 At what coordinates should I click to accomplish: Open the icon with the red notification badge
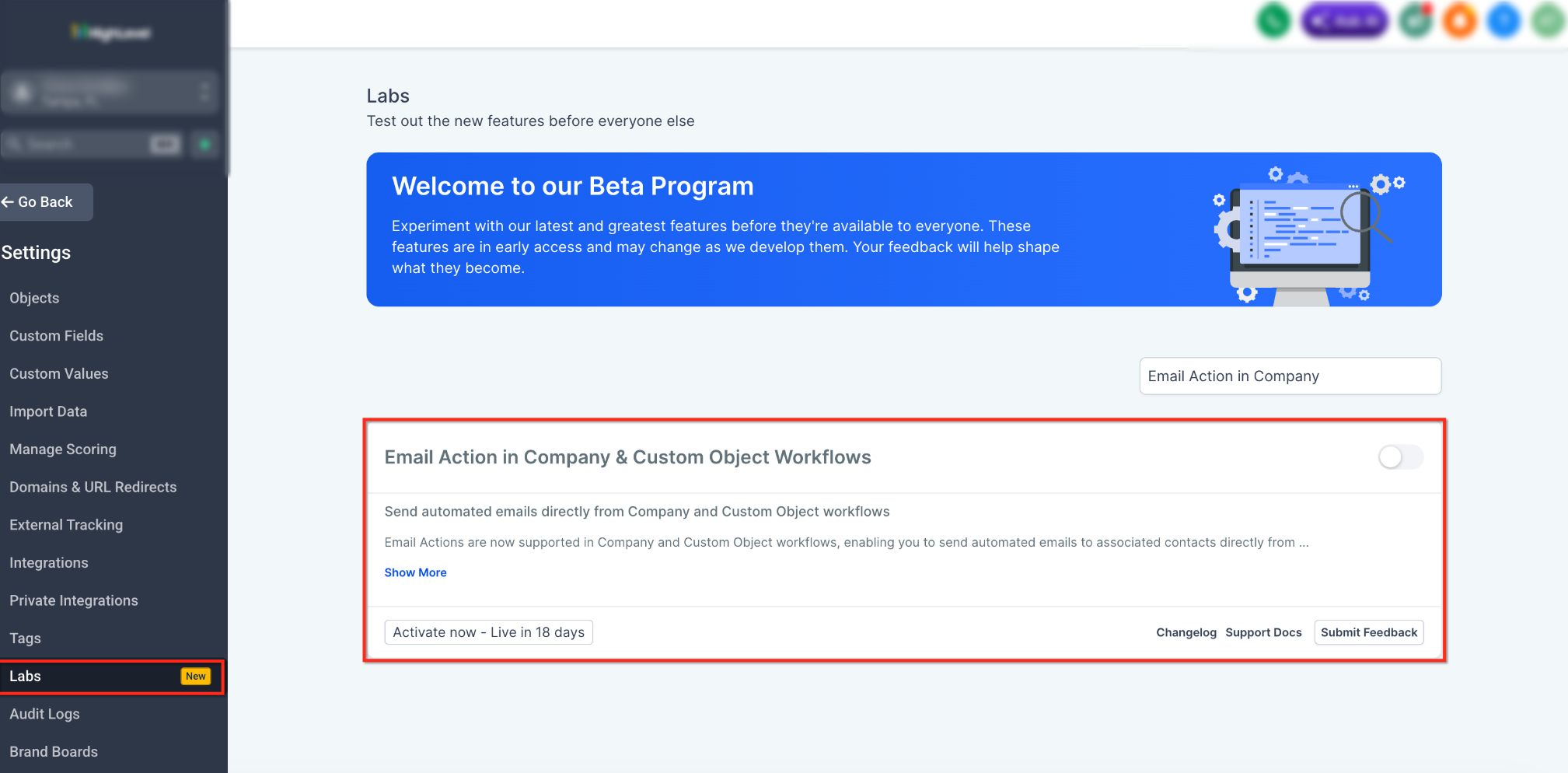coord(1416,21)
